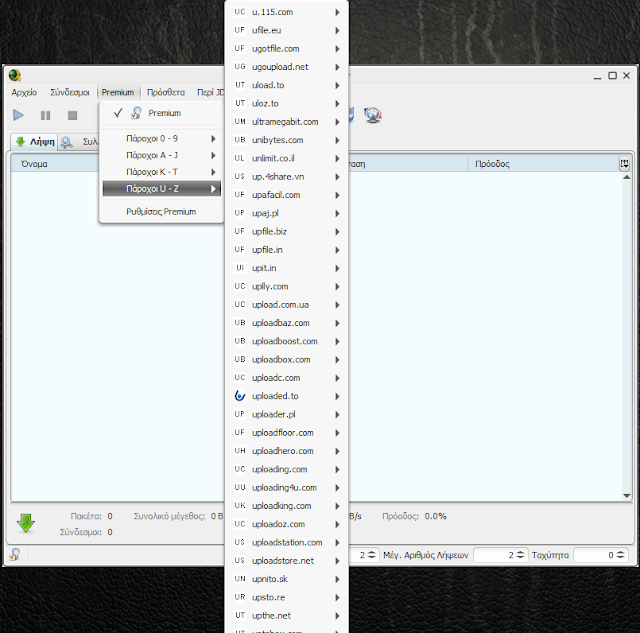Select uploader.pl in provider list
640x633 pixels.
[287, 415]
